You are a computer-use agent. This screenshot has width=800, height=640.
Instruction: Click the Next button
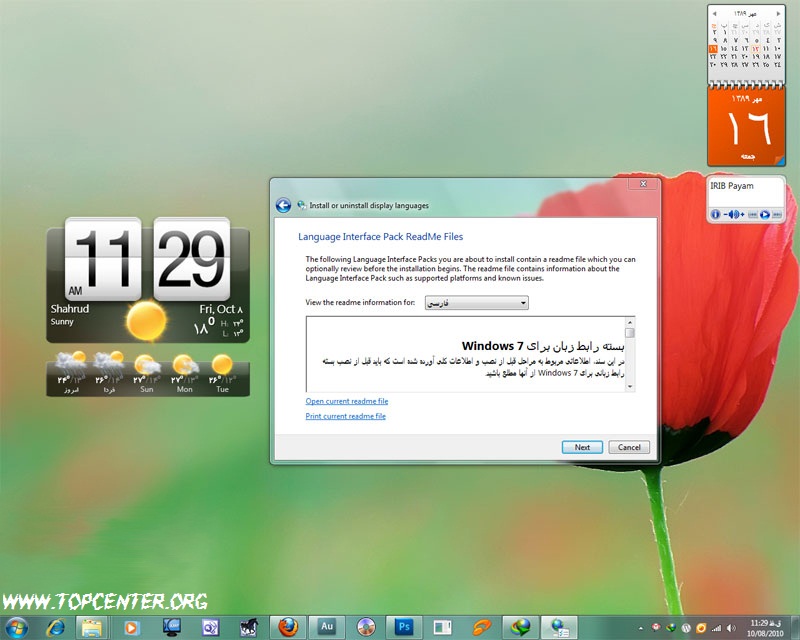point(582,447)
